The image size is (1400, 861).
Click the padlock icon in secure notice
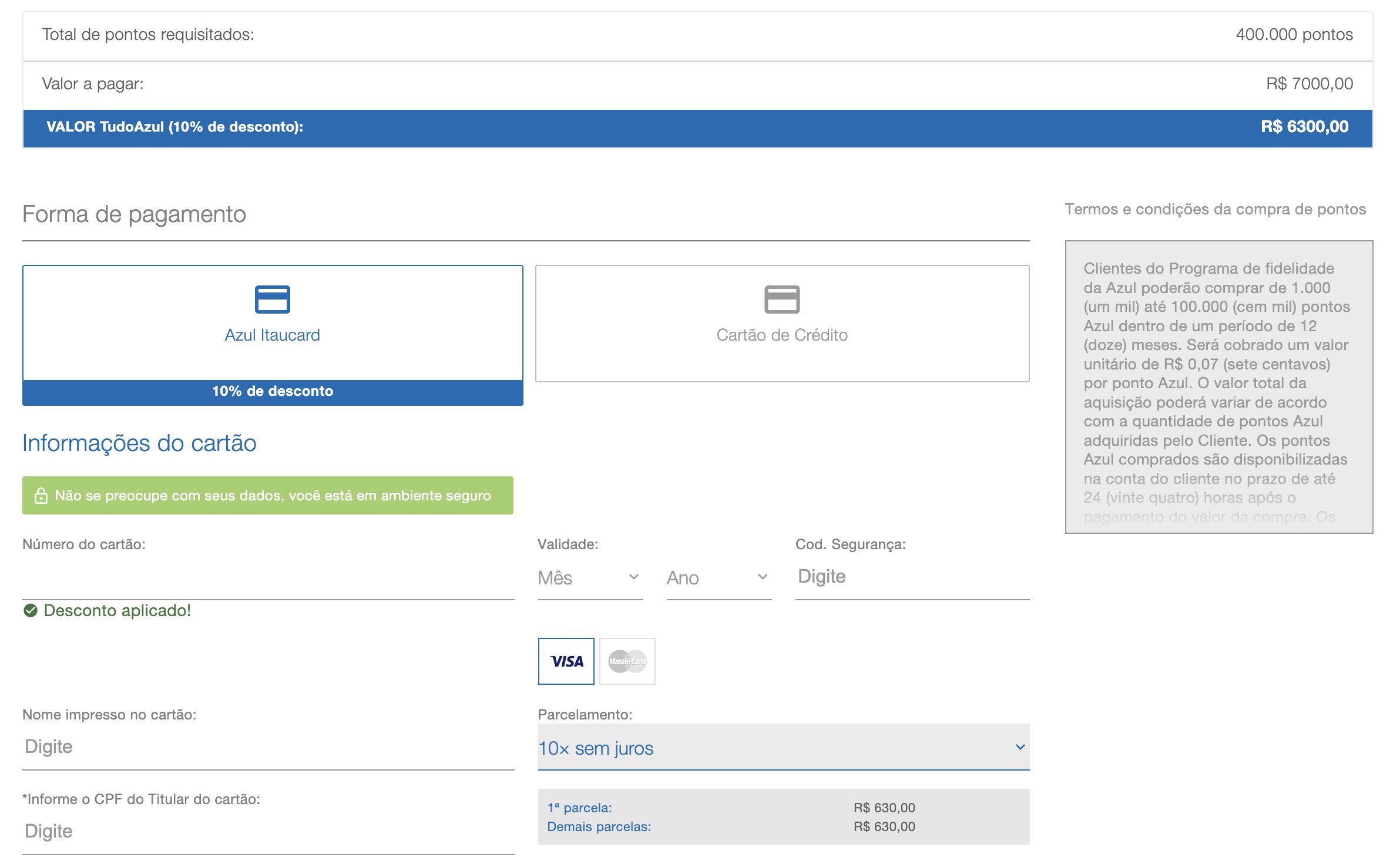[41, 496]
